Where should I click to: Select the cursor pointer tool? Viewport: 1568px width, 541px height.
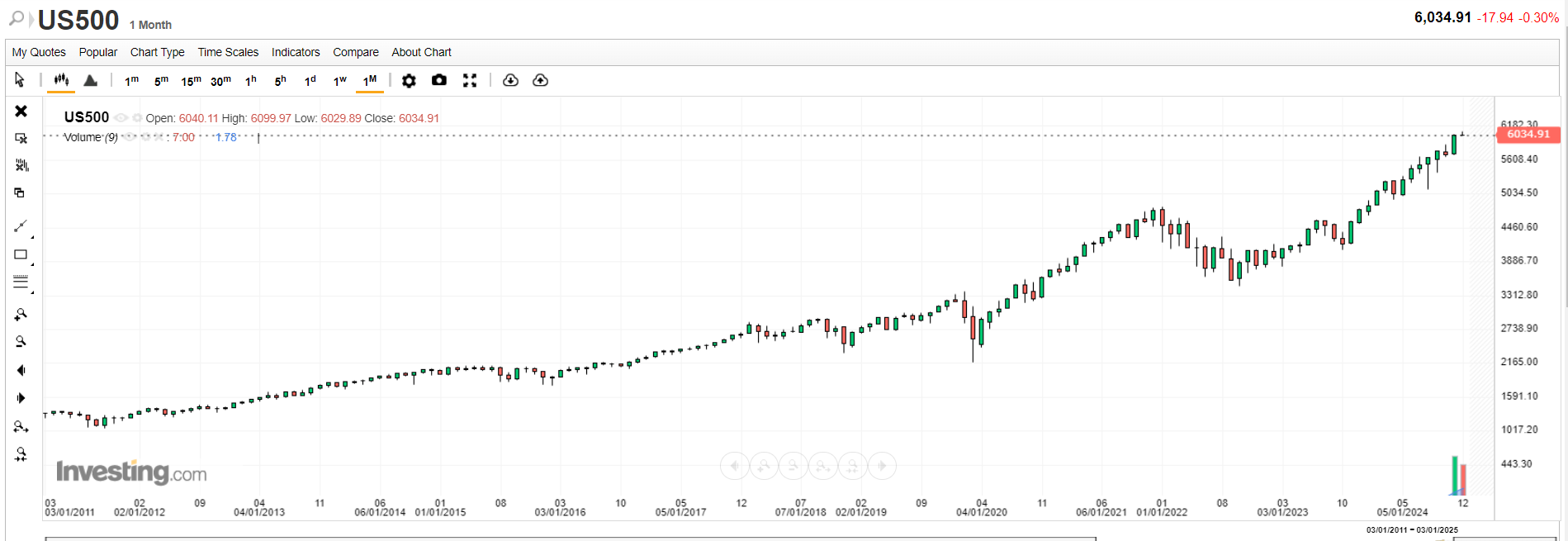point(20,80)
